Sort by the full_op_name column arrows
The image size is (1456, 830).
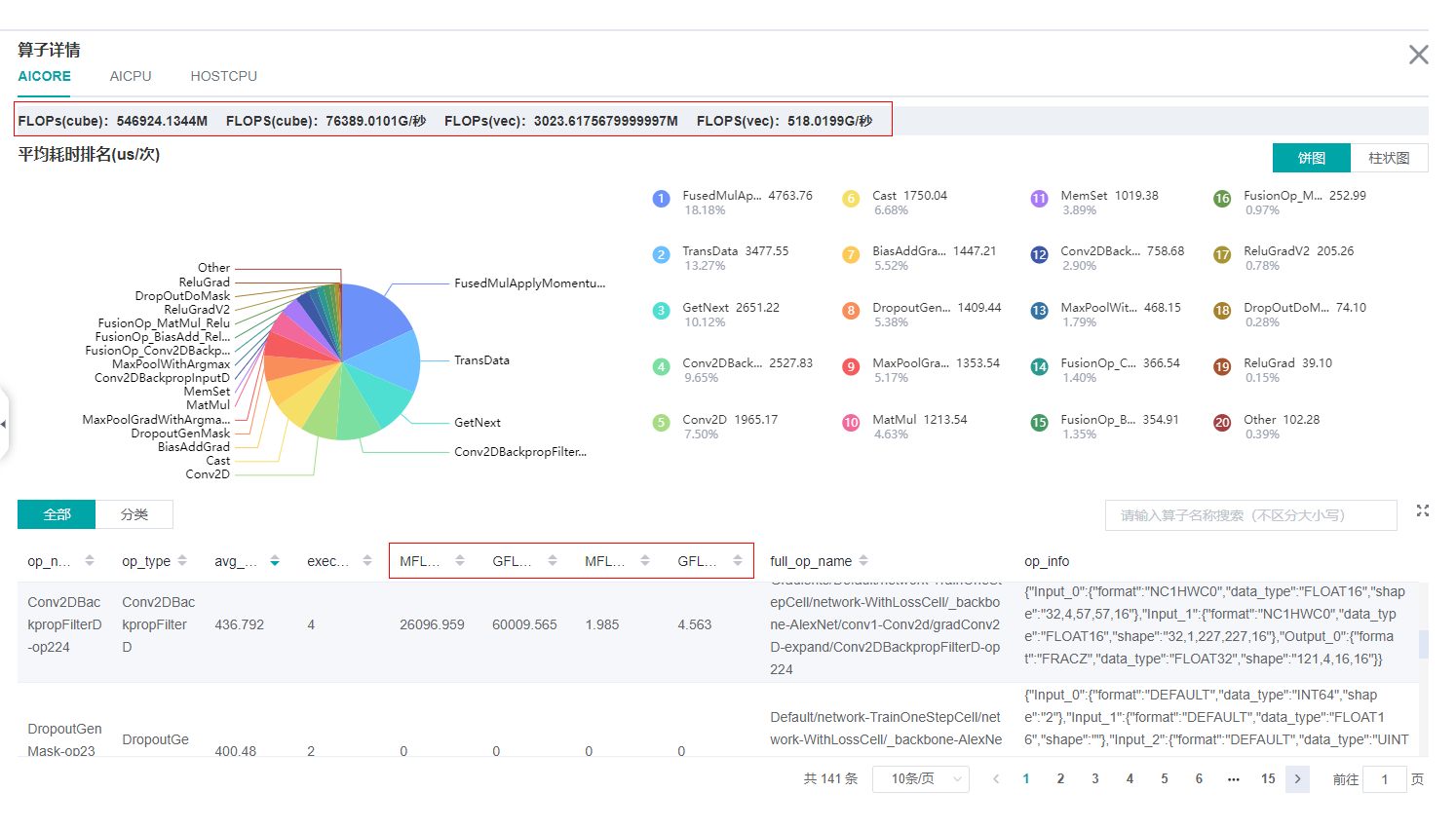863,560
